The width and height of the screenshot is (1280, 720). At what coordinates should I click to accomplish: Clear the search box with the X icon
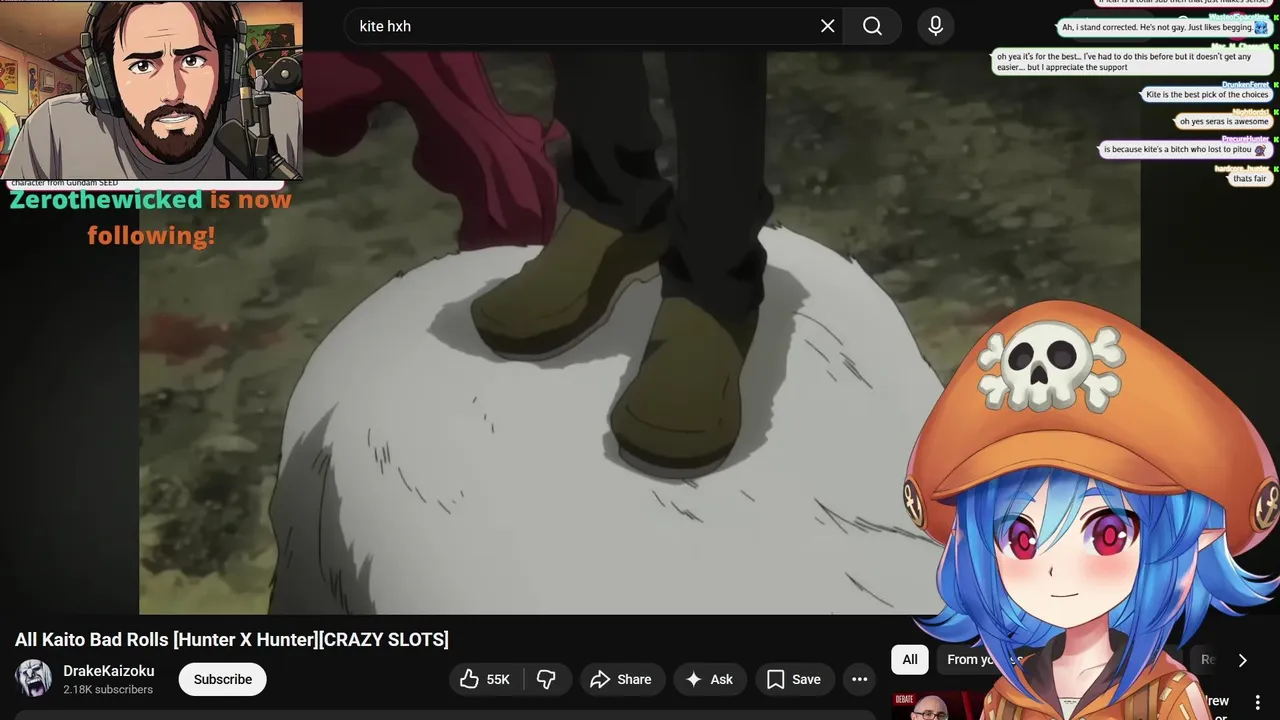(827, 26)
